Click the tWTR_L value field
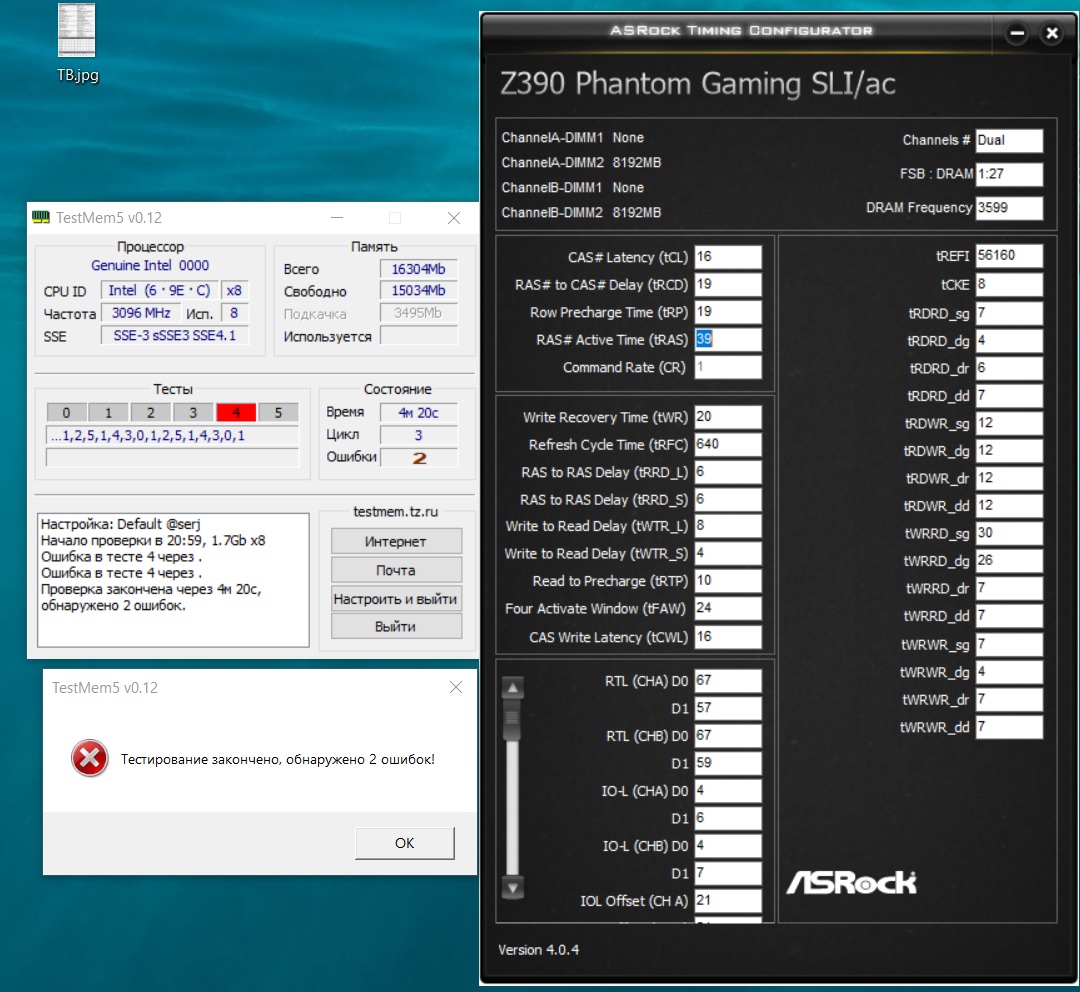 coord(728,526)
